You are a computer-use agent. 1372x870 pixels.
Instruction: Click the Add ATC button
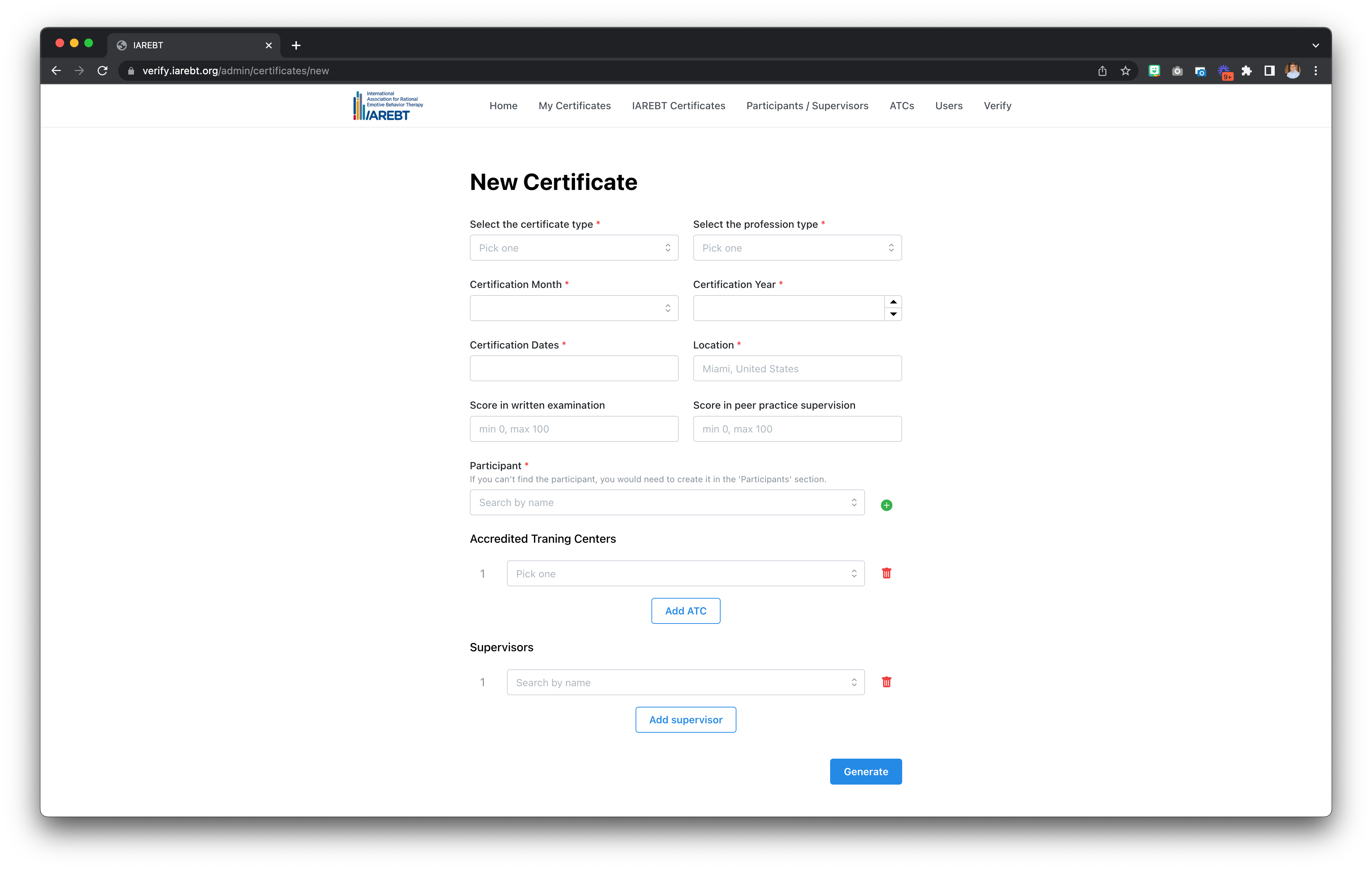pyautogui.click(x=685, y=611)
